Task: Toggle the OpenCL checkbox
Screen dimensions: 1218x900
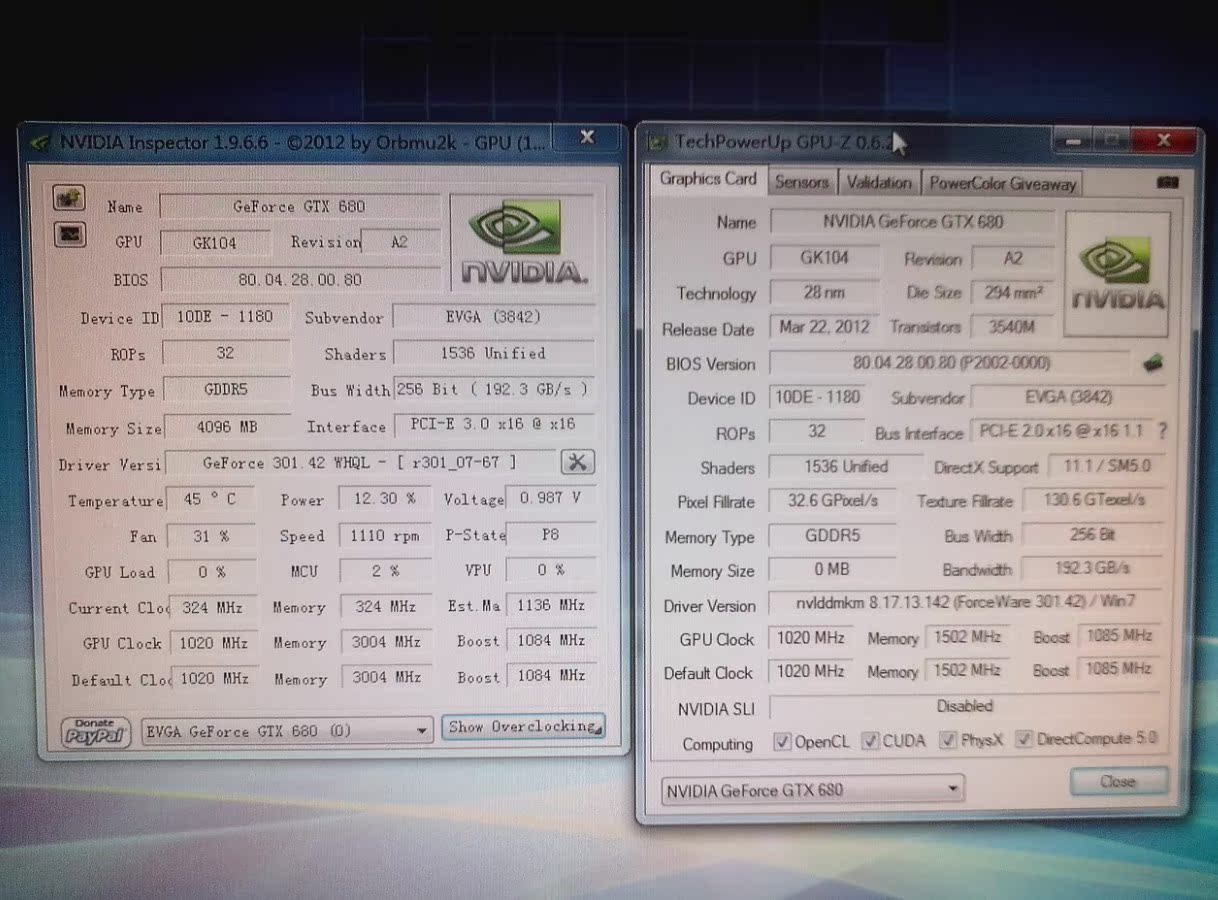Action: click(x=782, y=742)
